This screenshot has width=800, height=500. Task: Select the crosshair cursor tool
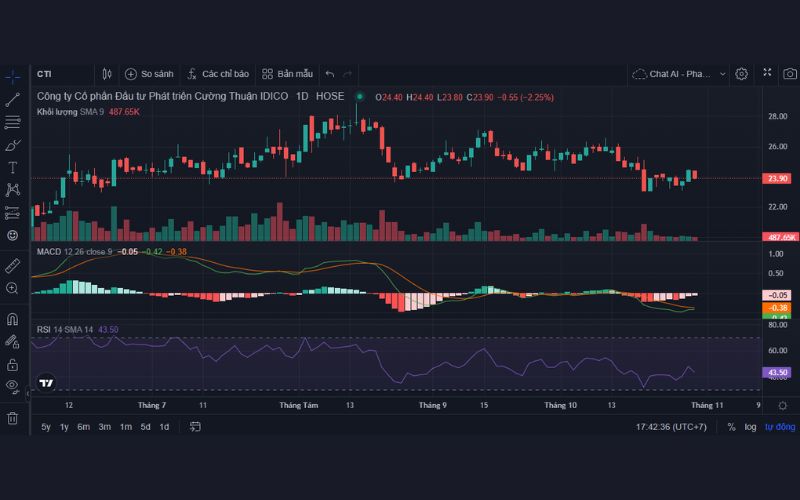coord(12,76)
